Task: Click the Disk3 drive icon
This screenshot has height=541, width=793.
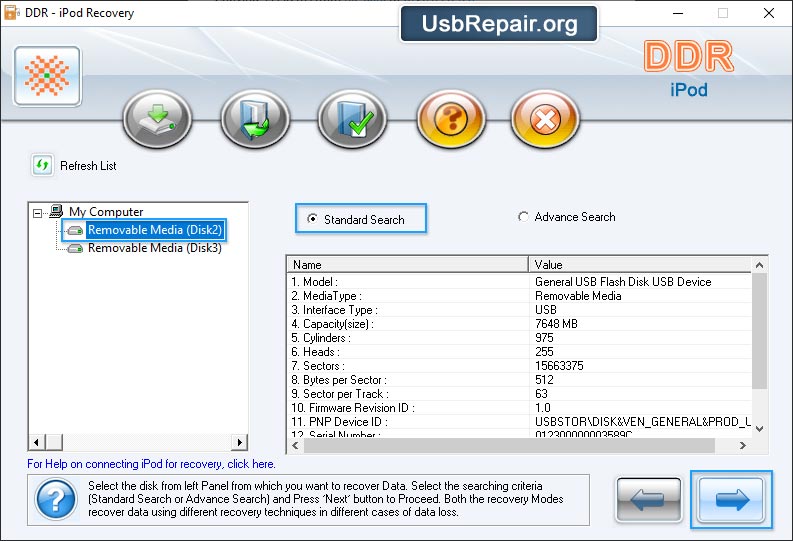Action: point(75,248)
